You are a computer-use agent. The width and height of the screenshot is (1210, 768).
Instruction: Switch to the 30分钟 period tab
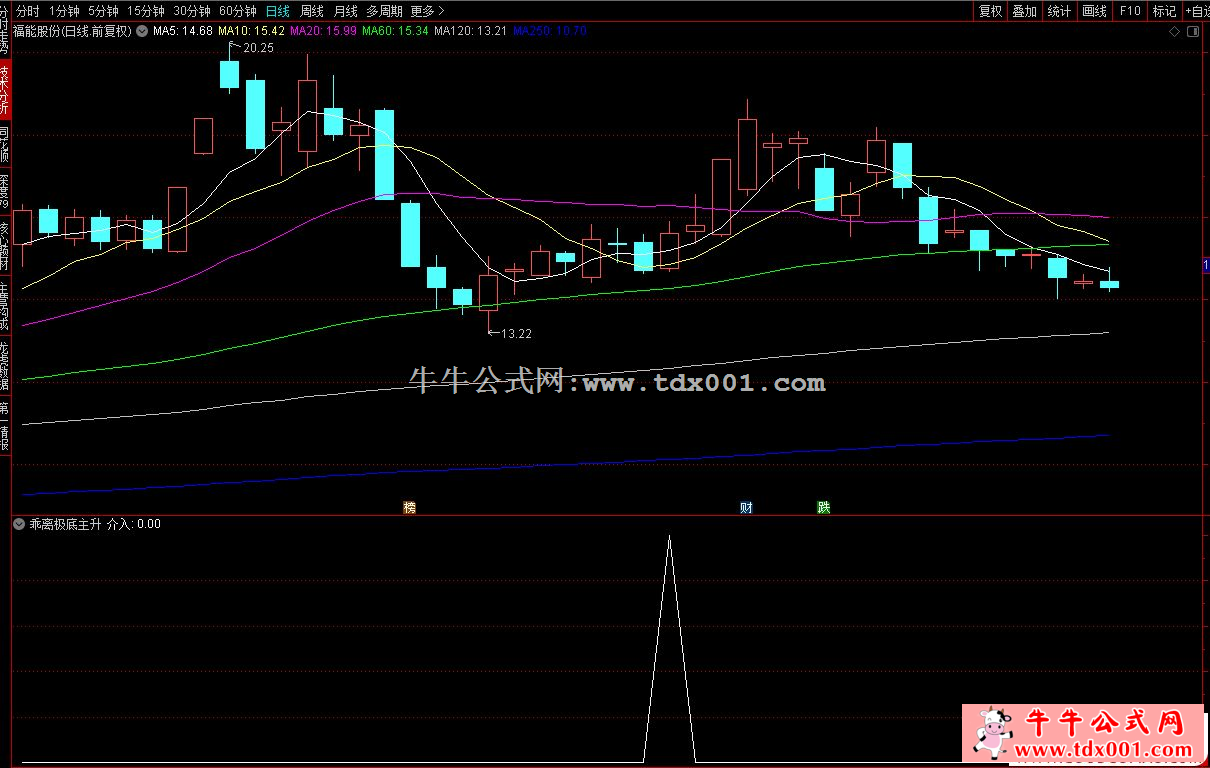click(x=191, y=11)
